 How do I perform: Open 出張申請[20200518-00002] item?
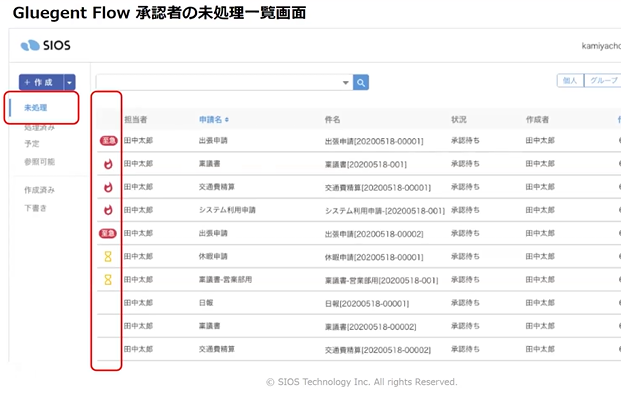[x=374, y=234]
